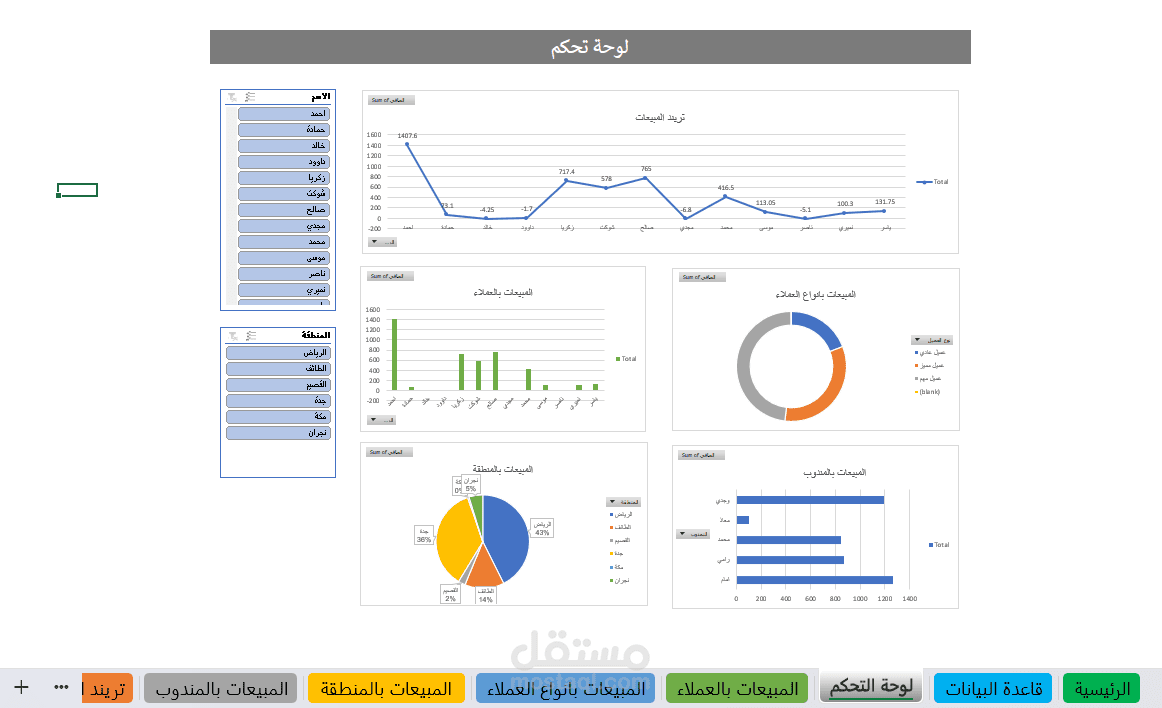Select مكة in the region slicer
The image size is (1162, 708).
tap(278, 417)
